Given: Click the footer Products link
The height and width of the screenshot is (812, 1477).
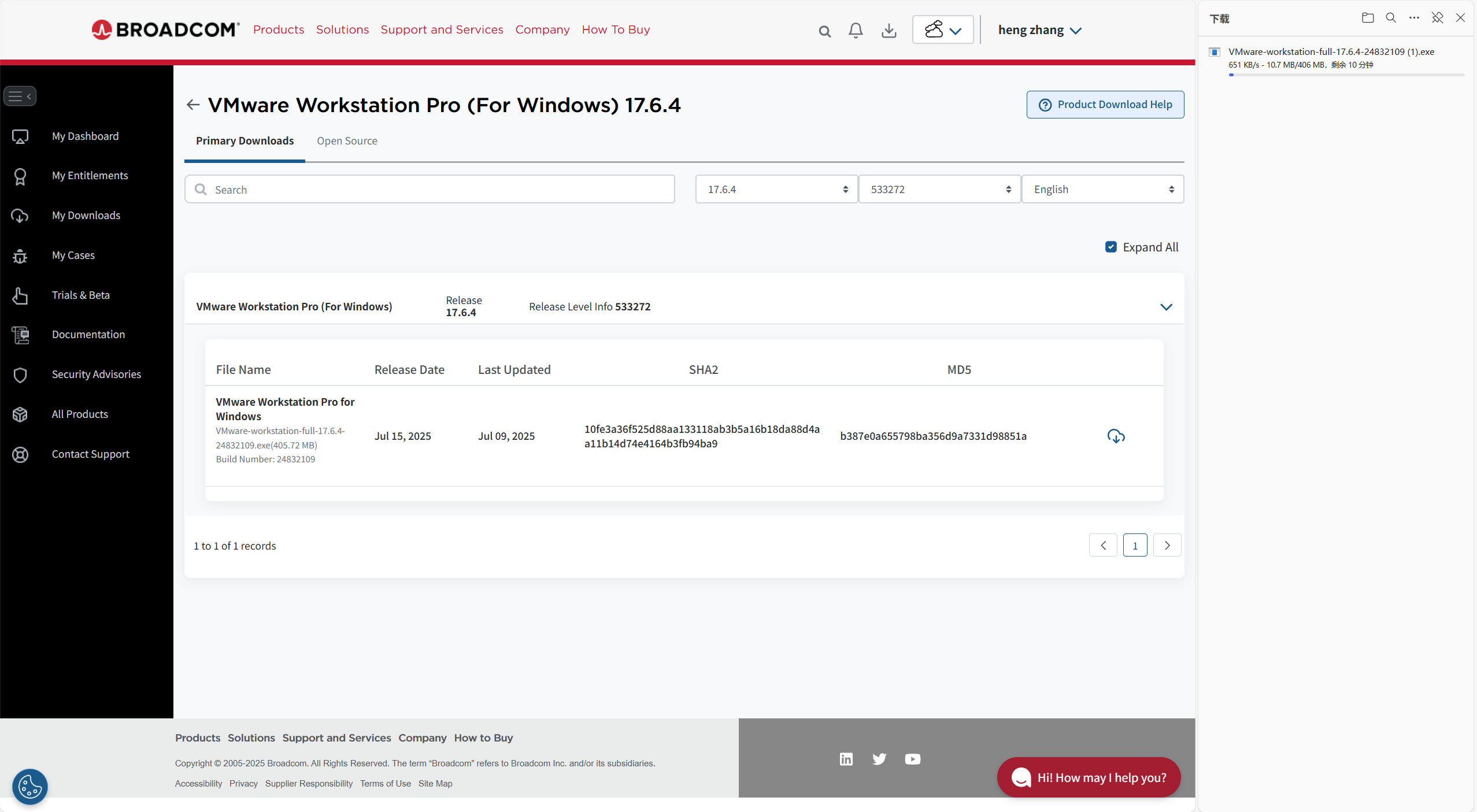Looking at the screenshot, I should 198,738.
